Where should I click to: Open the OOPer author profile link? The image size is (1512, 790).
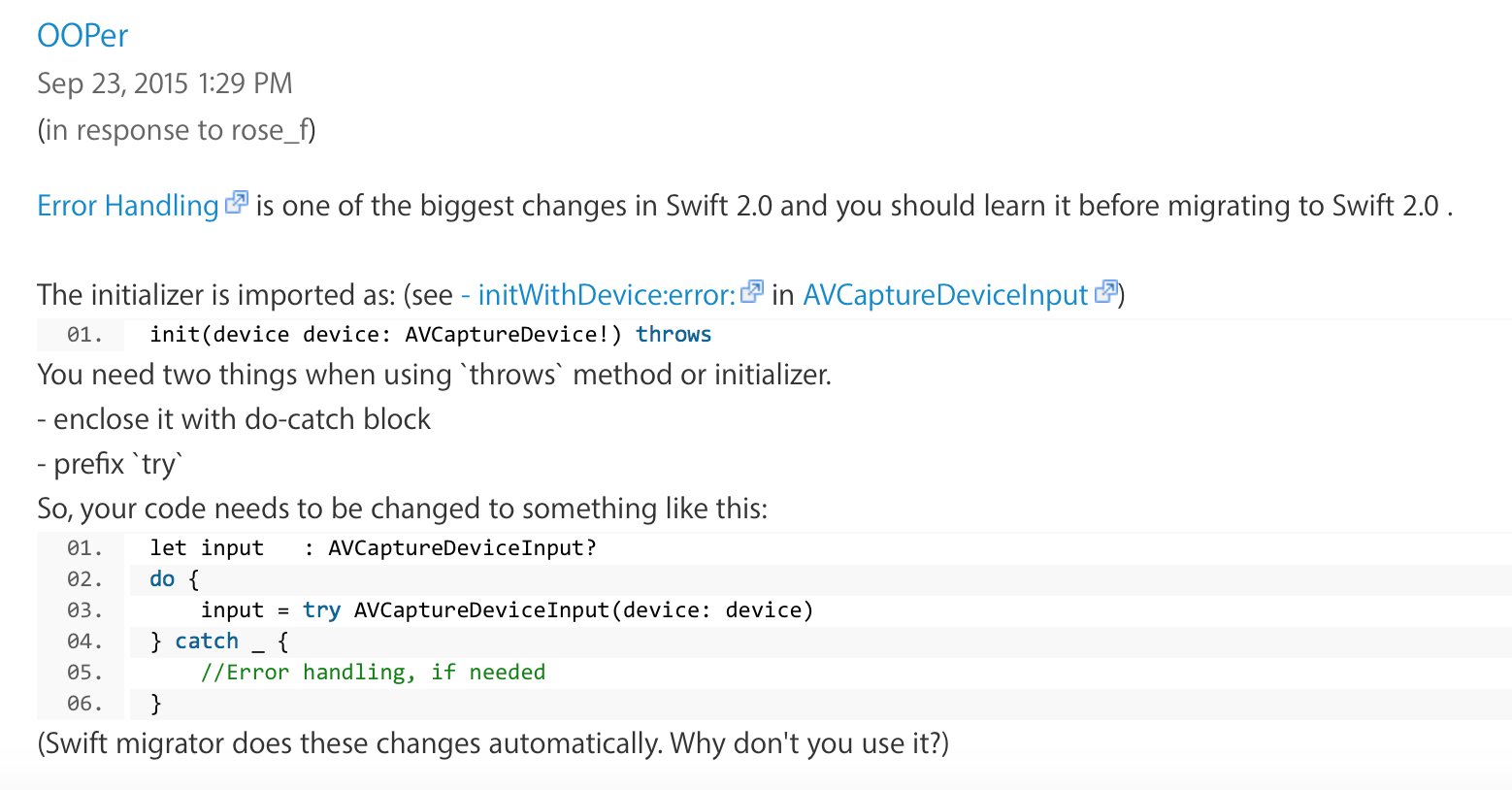pos(82,36)
